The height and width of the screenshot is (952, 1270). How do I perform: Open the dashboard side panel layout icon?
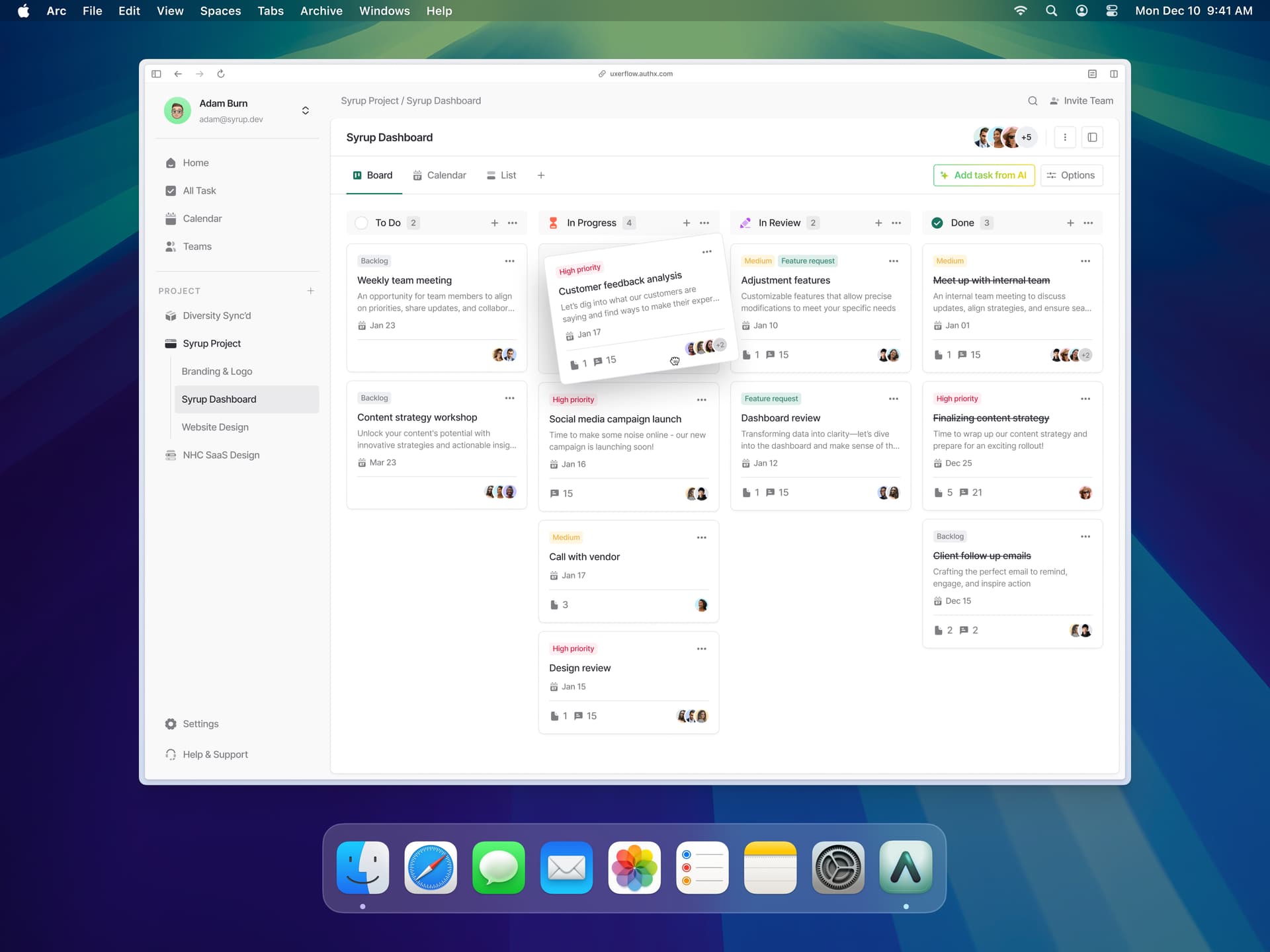[x=1092, y=138]
